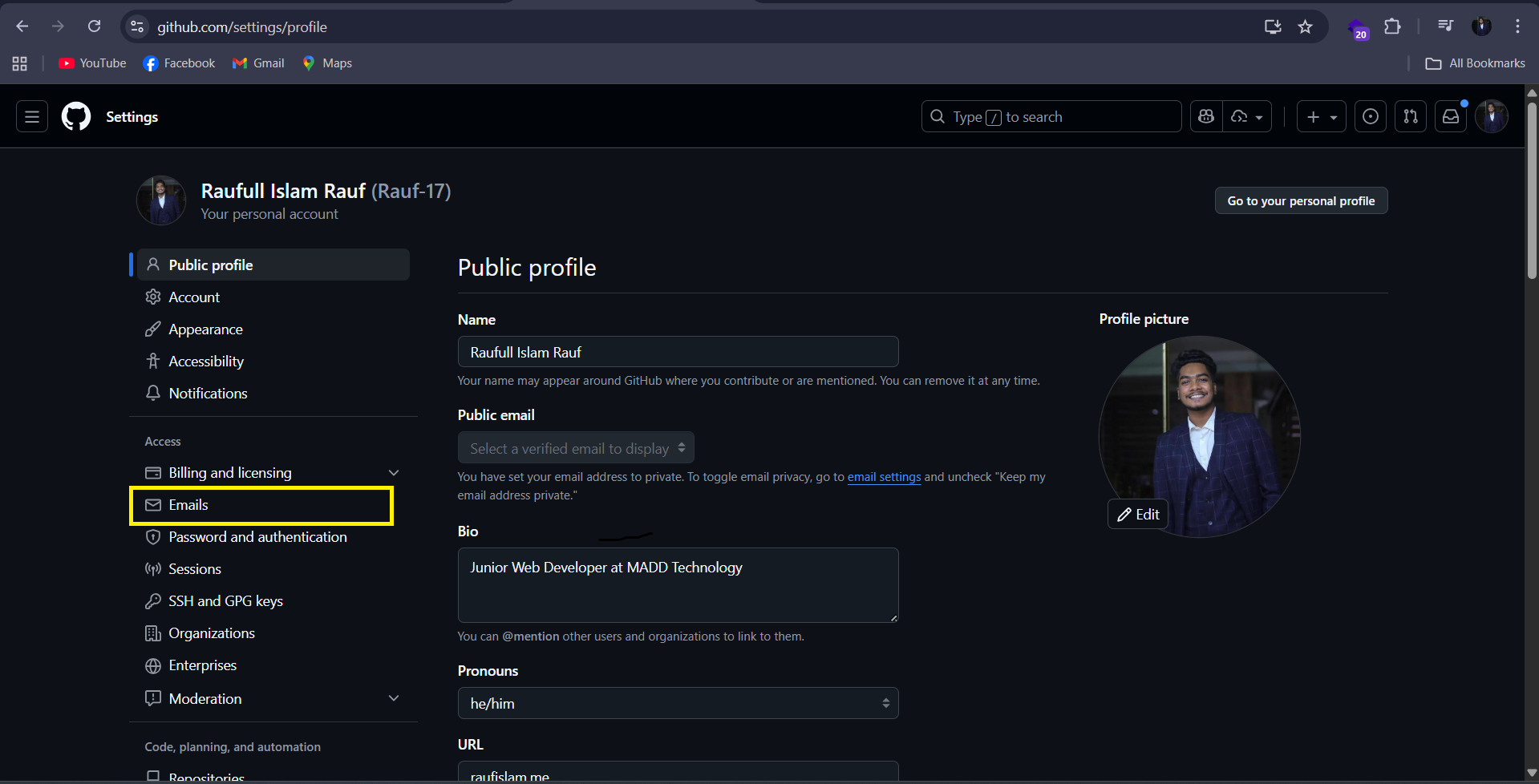Open the Create new plus dropdown
Screen dimensions: 1539x784
coord(1321,117)
